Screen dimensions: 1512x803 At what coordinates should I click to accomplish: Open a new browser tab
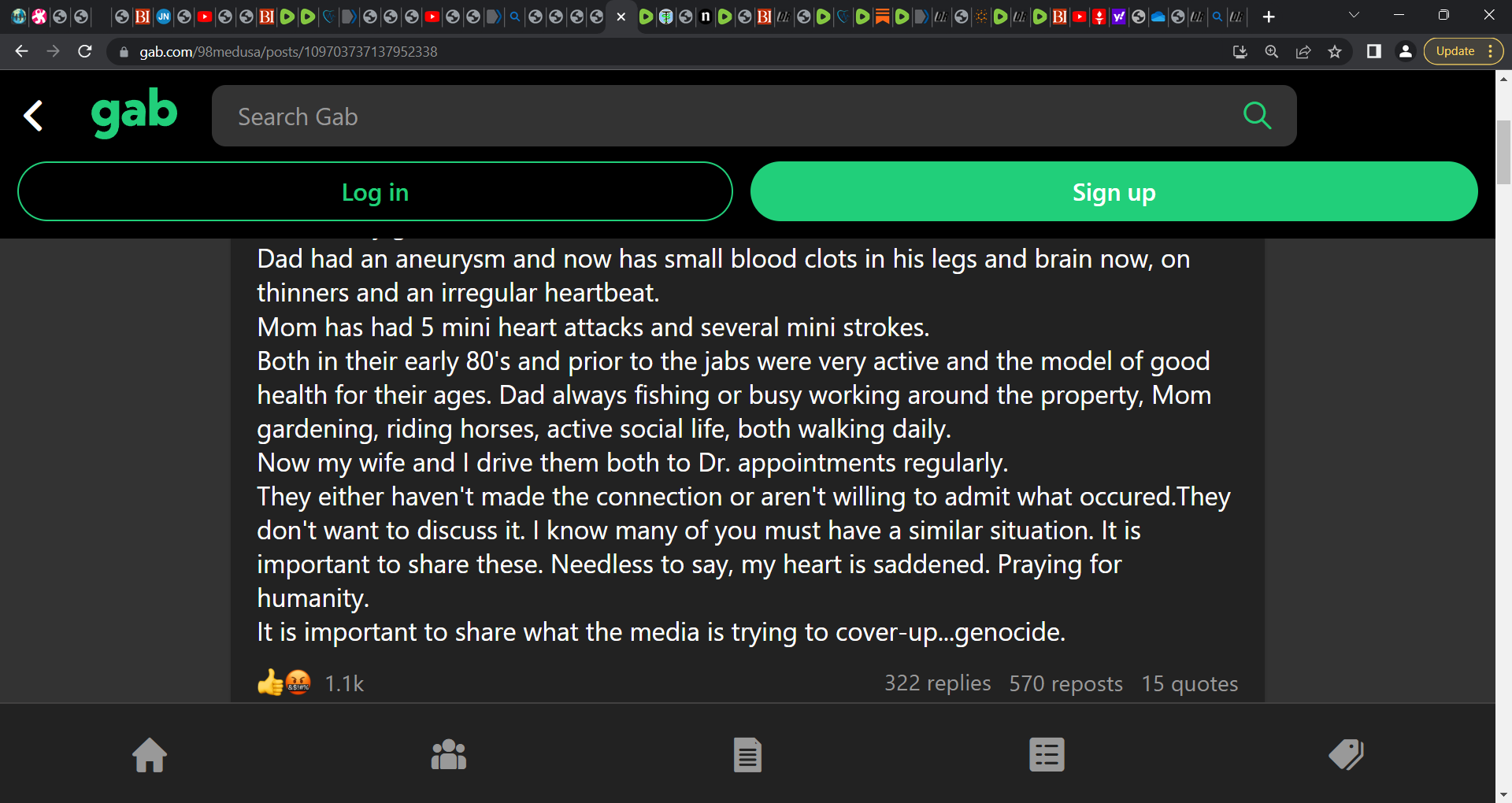pos(1269,17)
